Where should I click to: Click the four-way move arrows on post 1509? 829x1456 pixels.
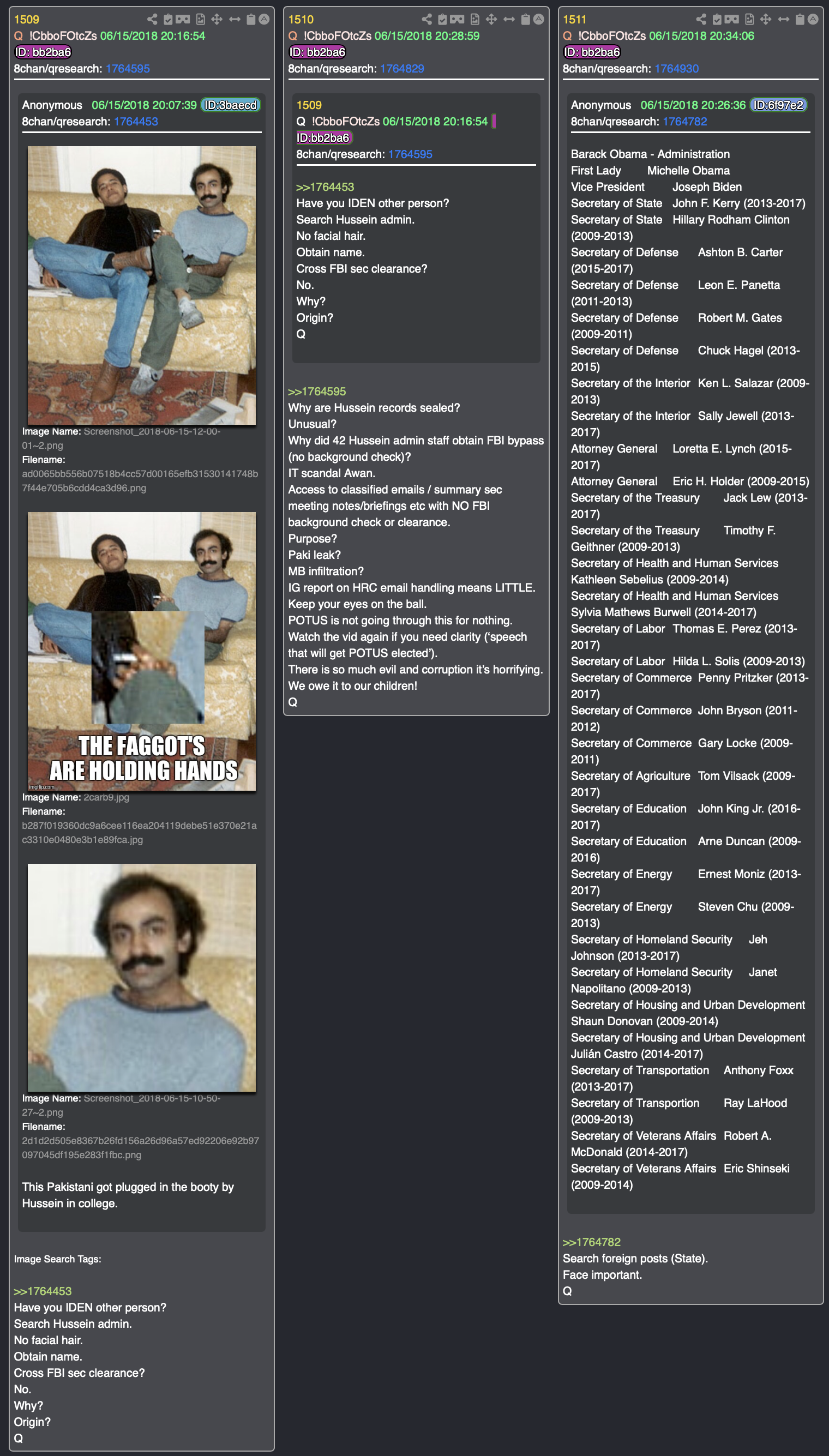[217, 19]
